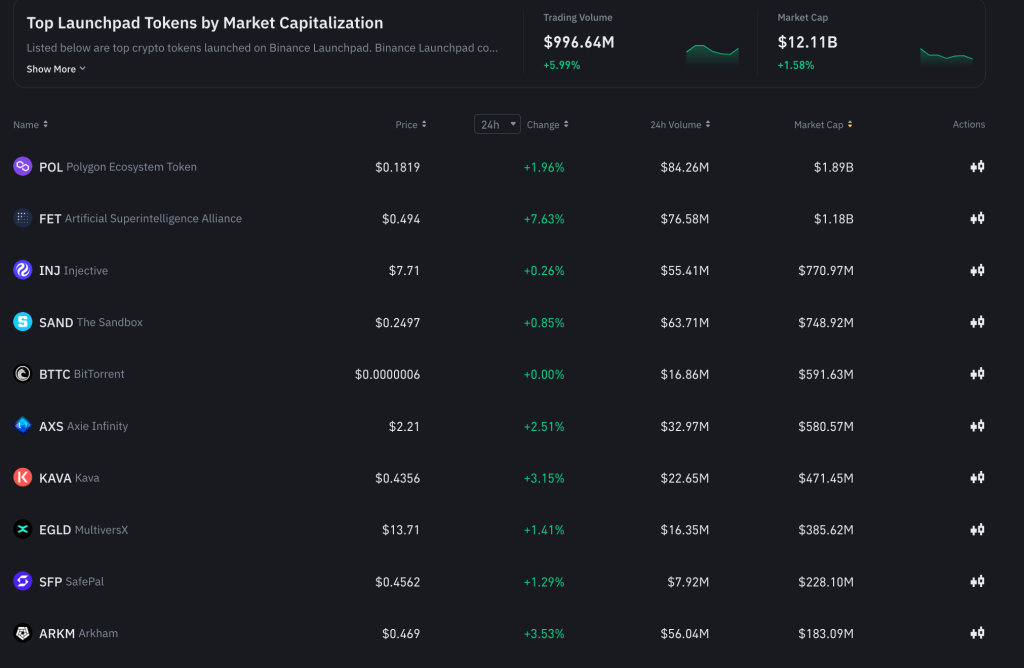This screenshot has height=668, width=1024.
Task: Sort tokens by Price column
Action: coord(410,125)
